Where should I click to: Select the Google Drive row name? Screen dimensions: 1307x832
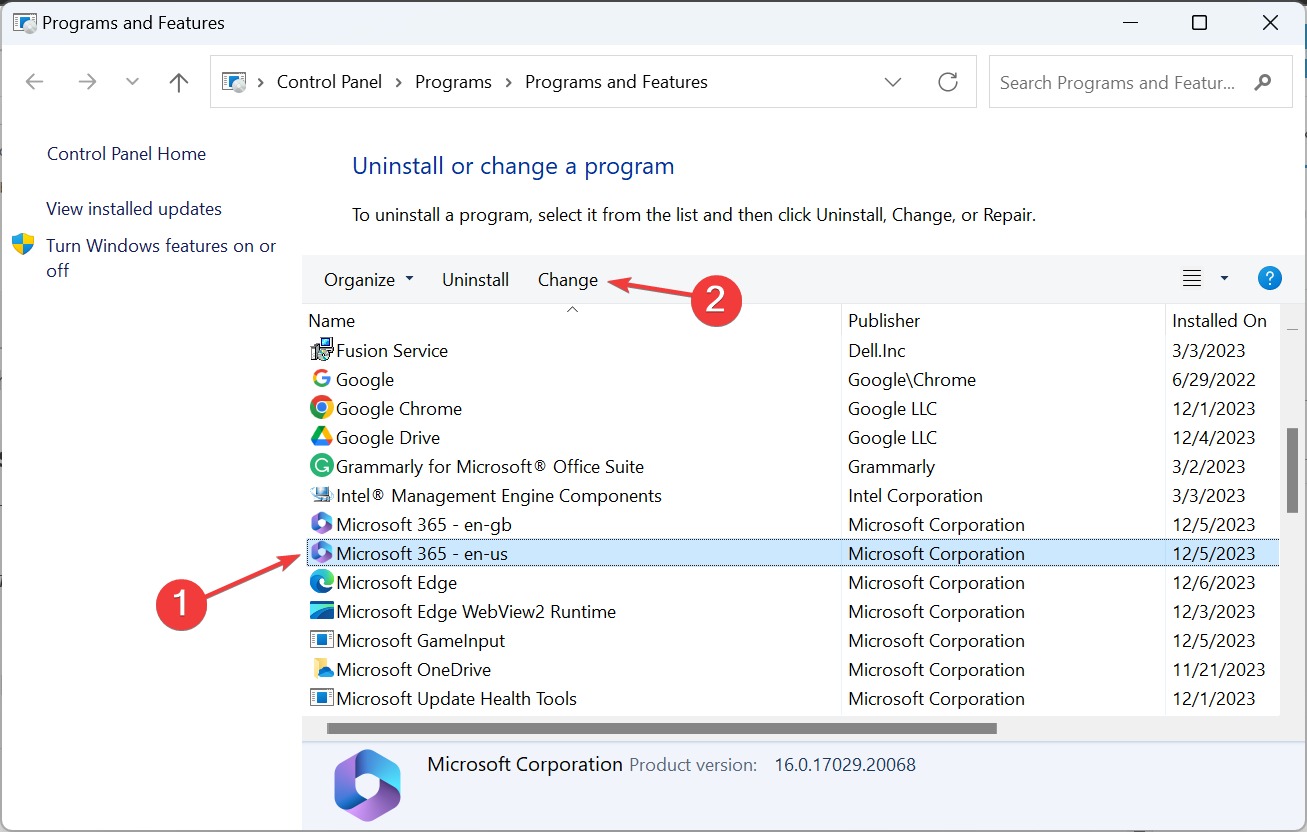(388, 437)
